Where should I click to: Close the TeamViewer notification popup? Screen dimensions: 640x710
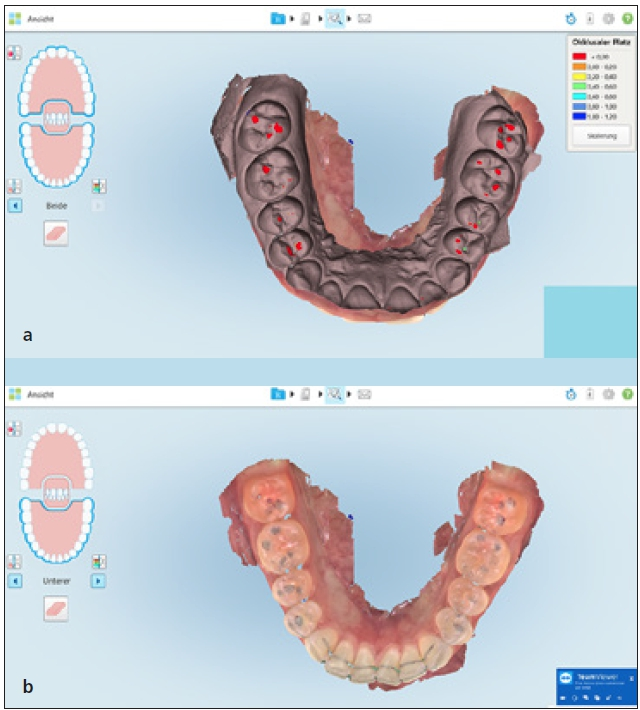tap(631, 677)
